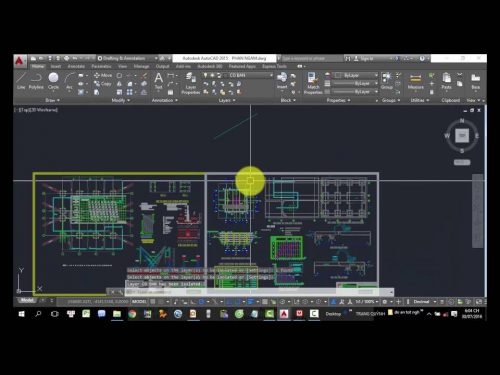500x375 pixels.
Task: Open the CO BAN layer dropdown
Action: (x=250, y=76)
